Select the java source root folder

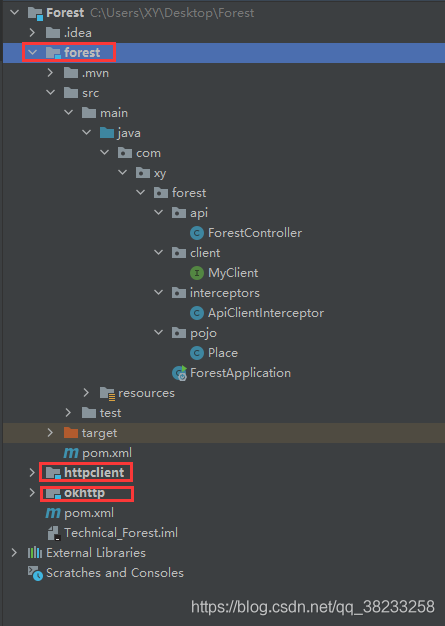120,133
